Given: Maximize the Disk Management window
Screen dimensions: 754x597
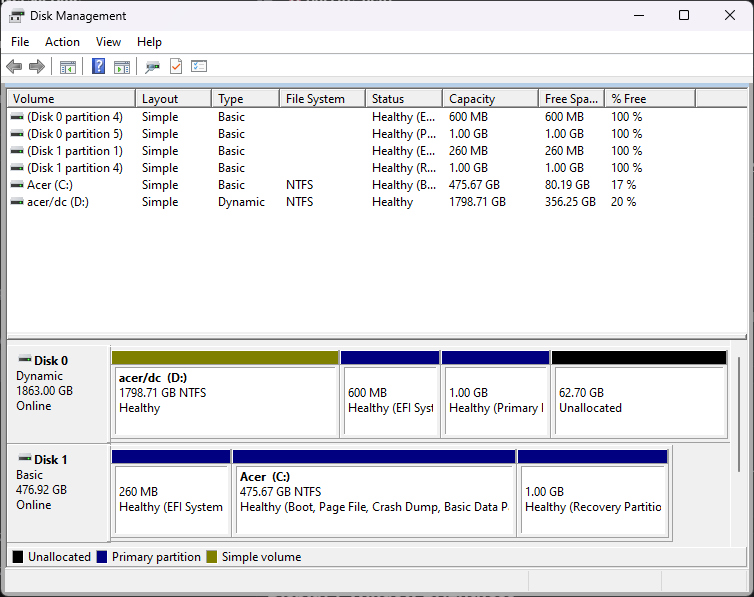Looking at the screenshot, I should (684, 15).
